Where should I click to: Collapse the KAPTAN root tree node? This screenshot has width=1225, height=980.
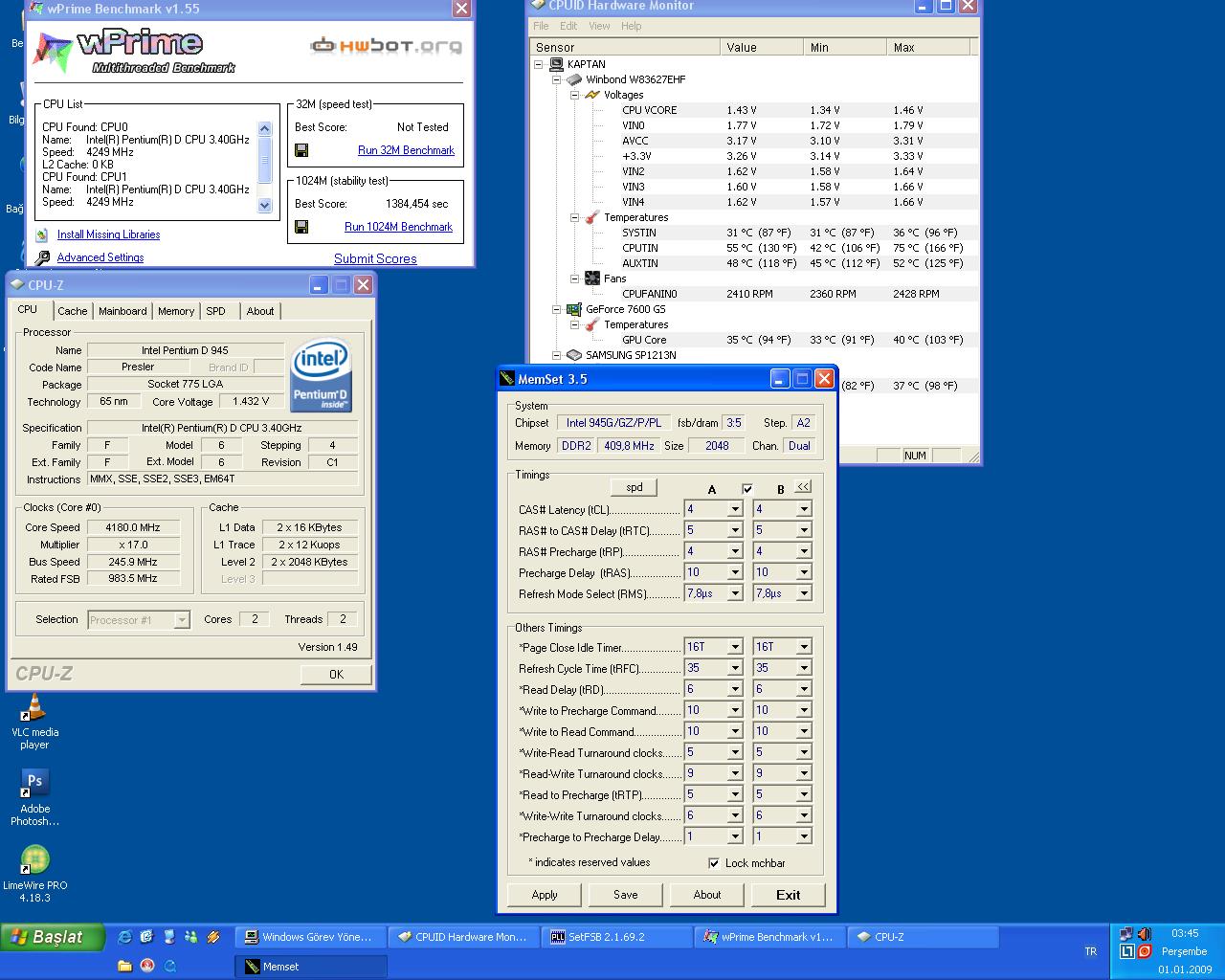[539, 64]
